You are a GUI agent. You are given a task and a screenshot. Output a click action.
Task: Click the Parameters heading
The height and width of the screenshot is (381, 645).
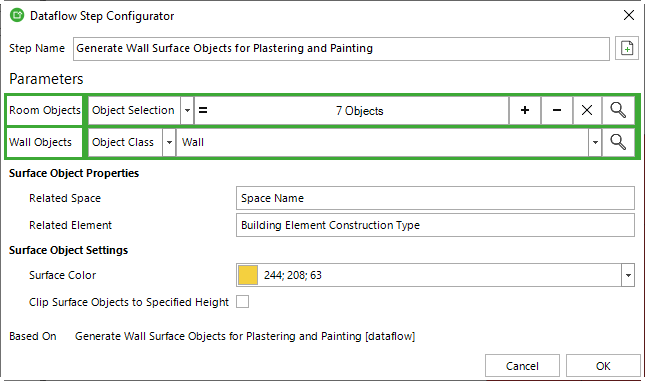tap(46, 79)
